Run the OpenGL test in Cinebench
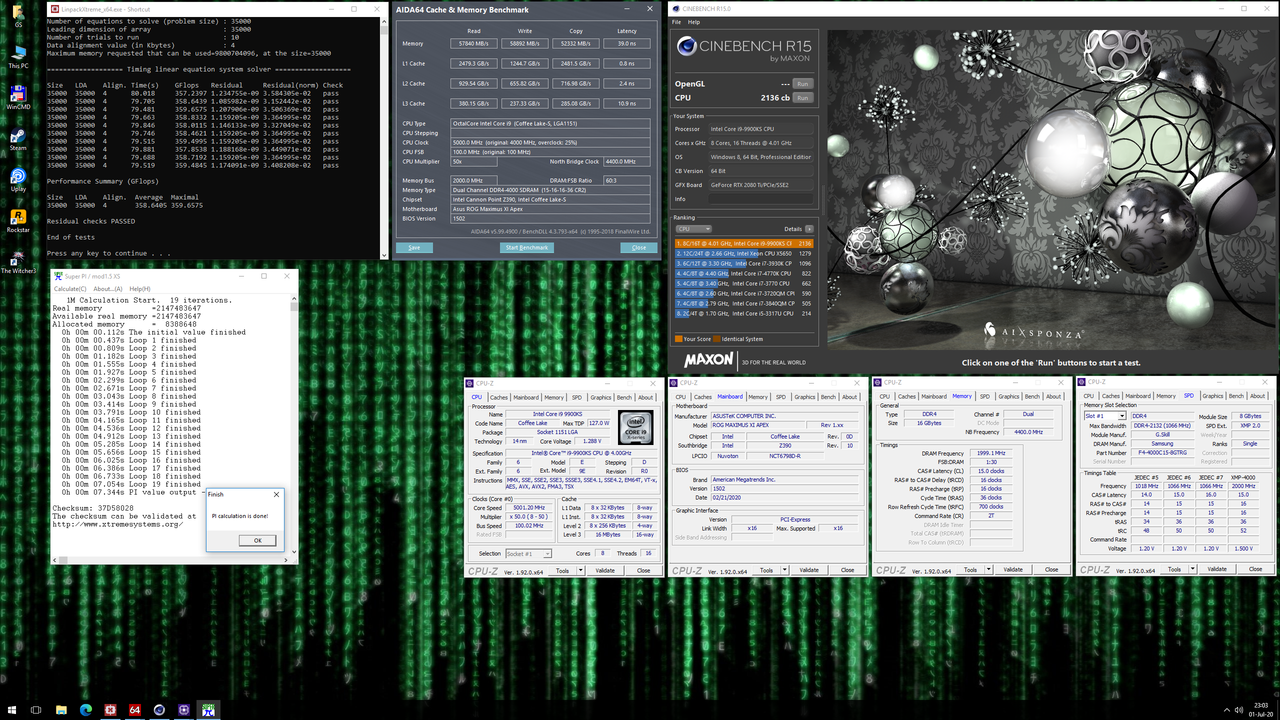The image size is (1280, 720). coord(802,84)
